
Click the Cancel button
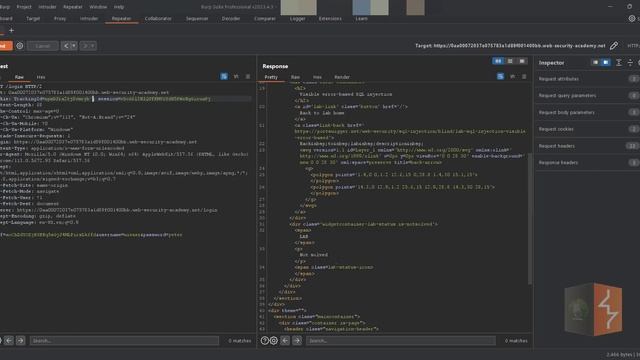[42, 46]
